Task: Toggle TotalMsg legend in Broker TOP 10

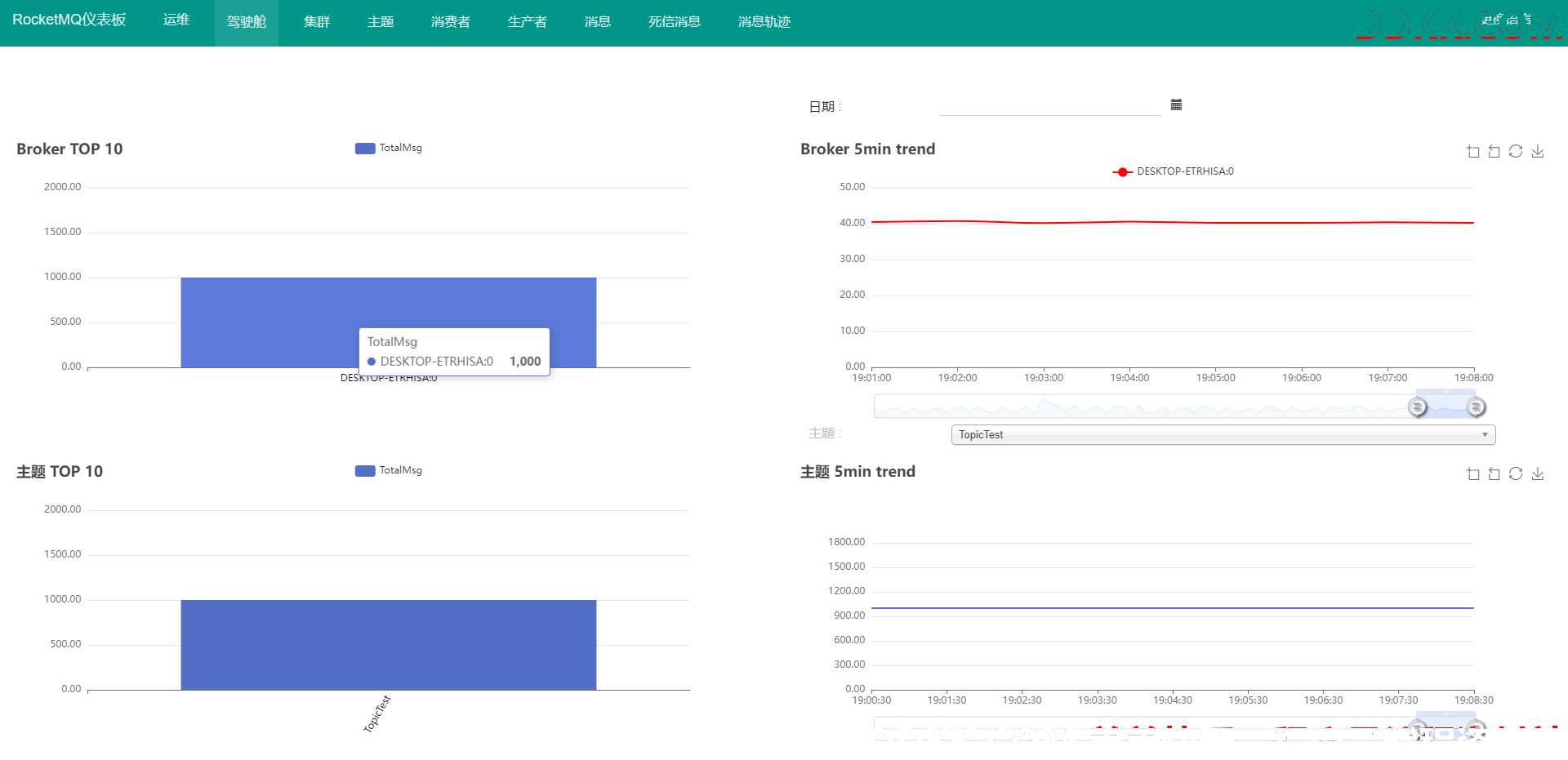Action: click(389, 148)
